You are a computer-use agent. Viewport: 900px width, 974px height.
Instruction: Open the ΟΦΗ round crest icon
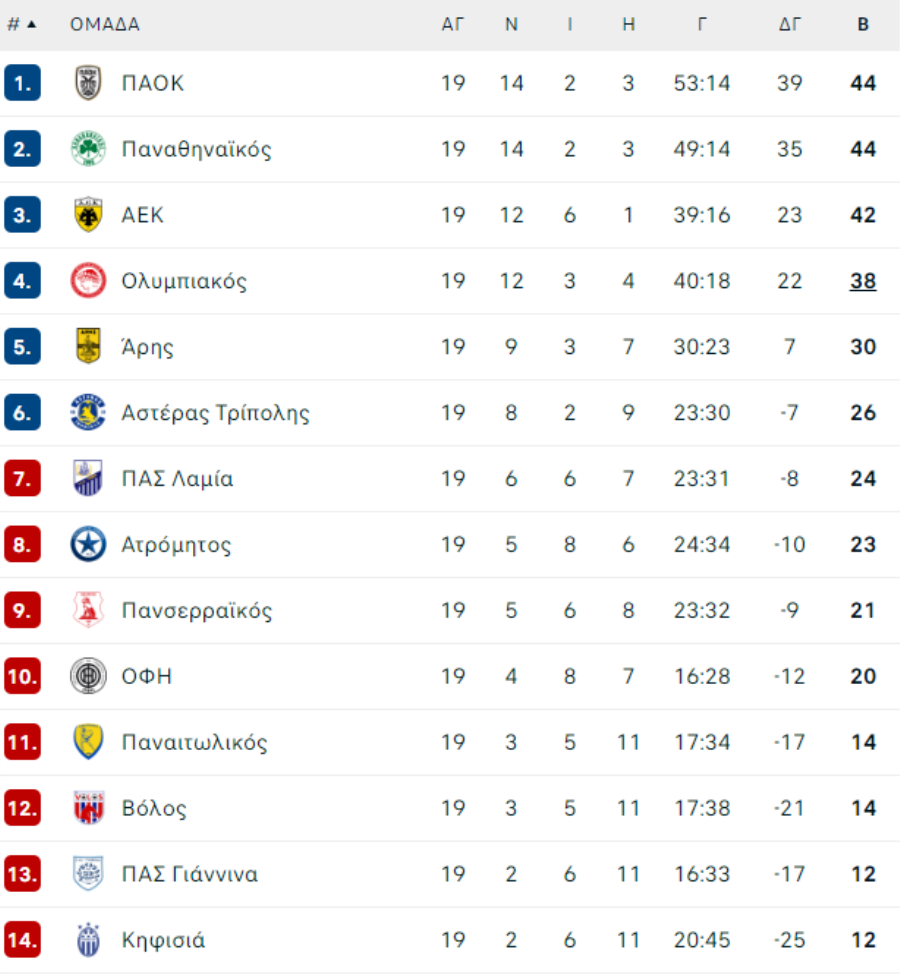(x=88, y=676)
